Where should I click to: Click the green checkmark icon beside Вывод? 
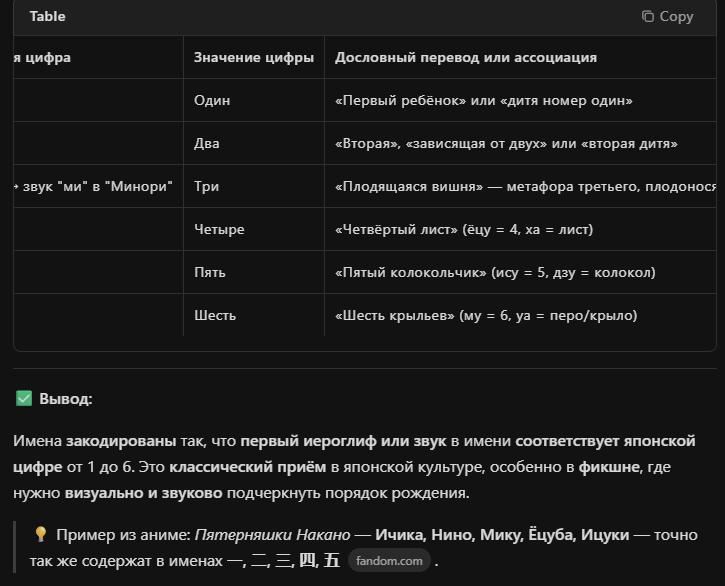(x=24, y=399)
